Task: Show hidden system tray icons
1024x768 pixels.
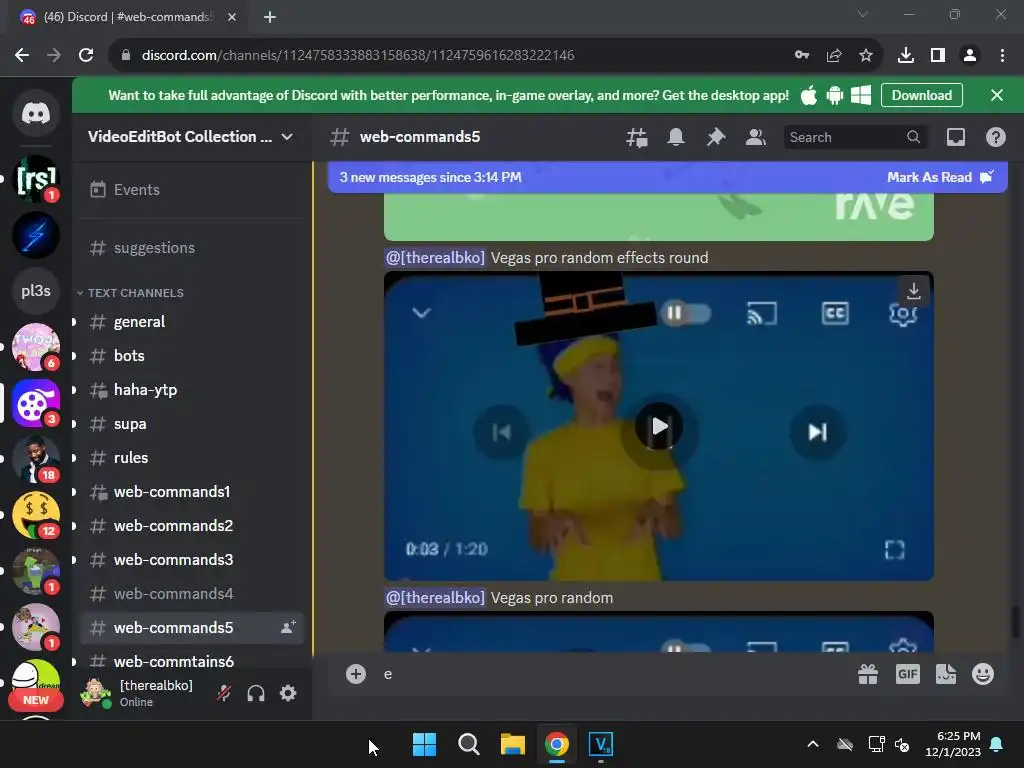Action: tap(812, 744)
